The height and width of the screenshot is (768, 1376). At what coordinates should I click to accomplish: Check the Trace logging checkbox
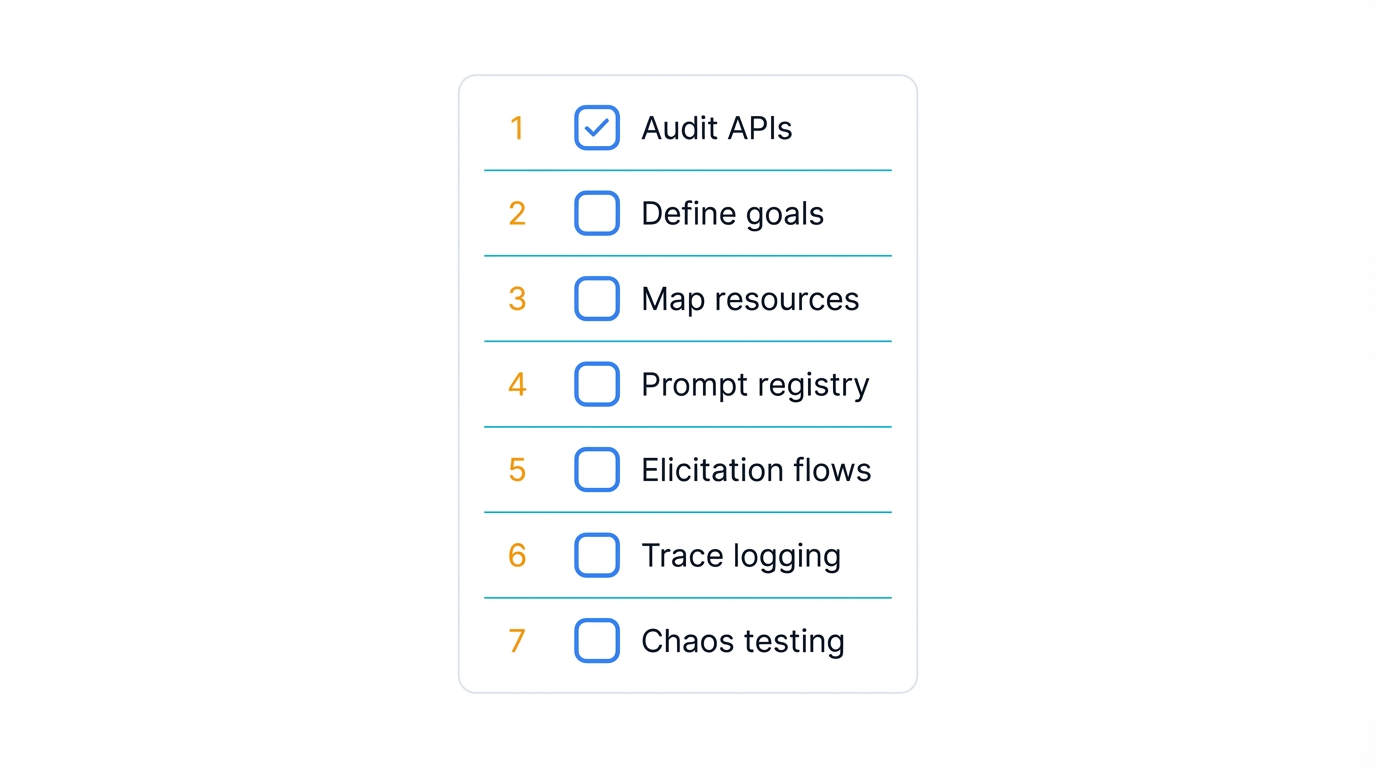pos(597,555)
